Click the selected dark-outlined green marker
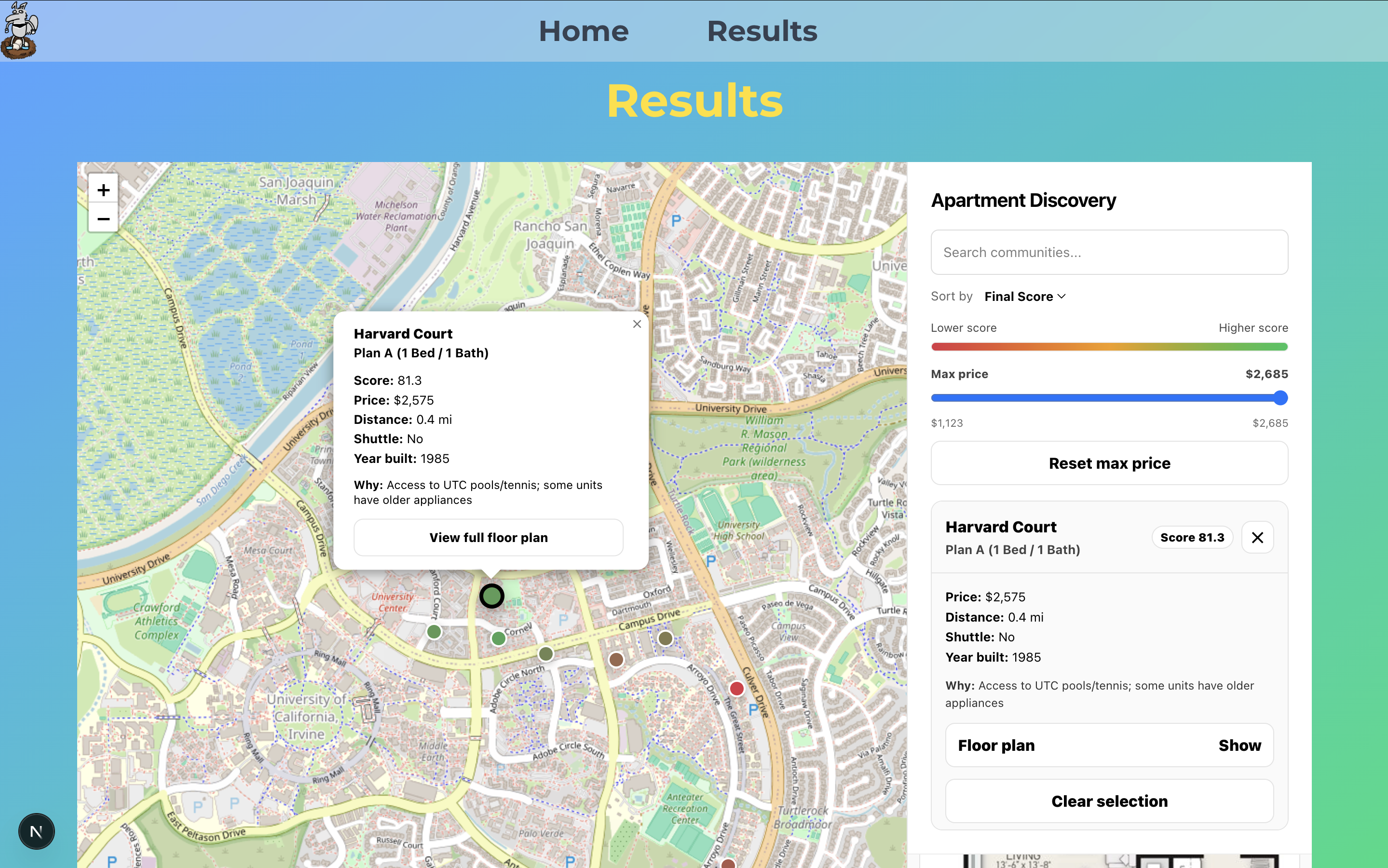The width and height of the screenshot is (1388, 868). pyautogui.click(x=492, y=596)
